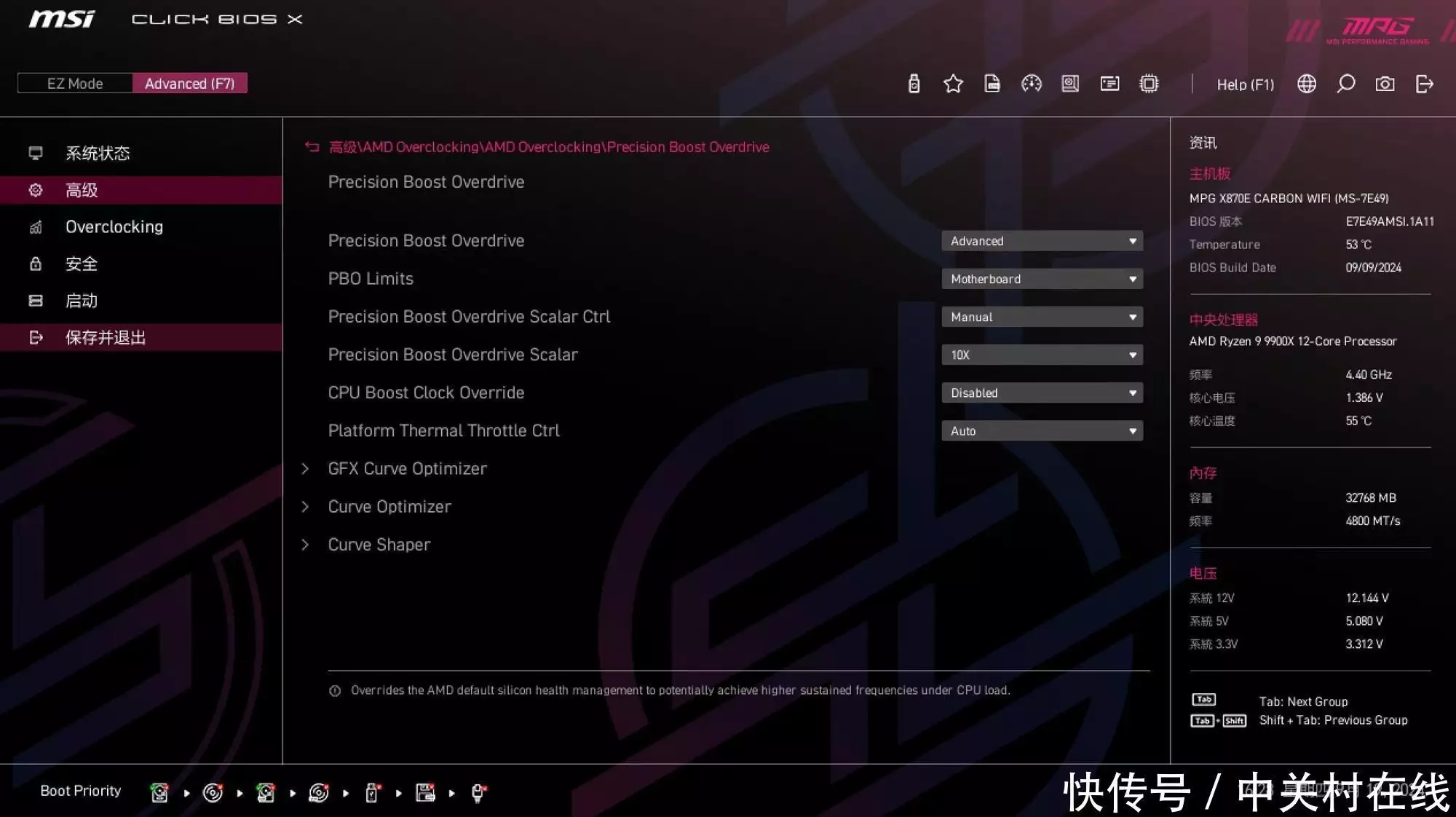Viewport: 1456px width, 817px height.
Task: Click the 09/09/2024 BIOS build date
Action: click(1373, 267)
